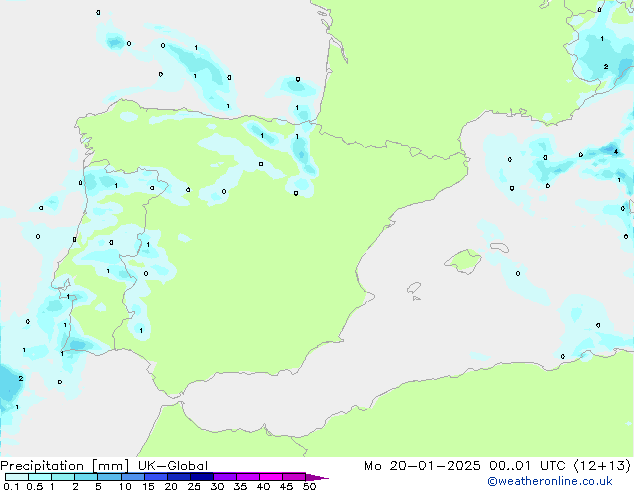
Task: Click the 15–20 mm legend color swatch
Action: [155, 477]
